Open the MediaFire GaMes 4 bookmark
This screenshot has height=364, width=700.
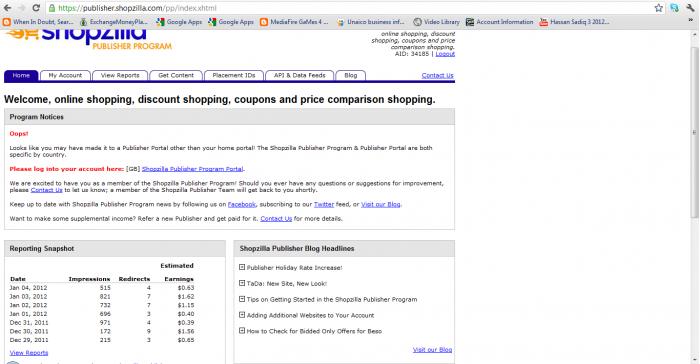point(294,21)
